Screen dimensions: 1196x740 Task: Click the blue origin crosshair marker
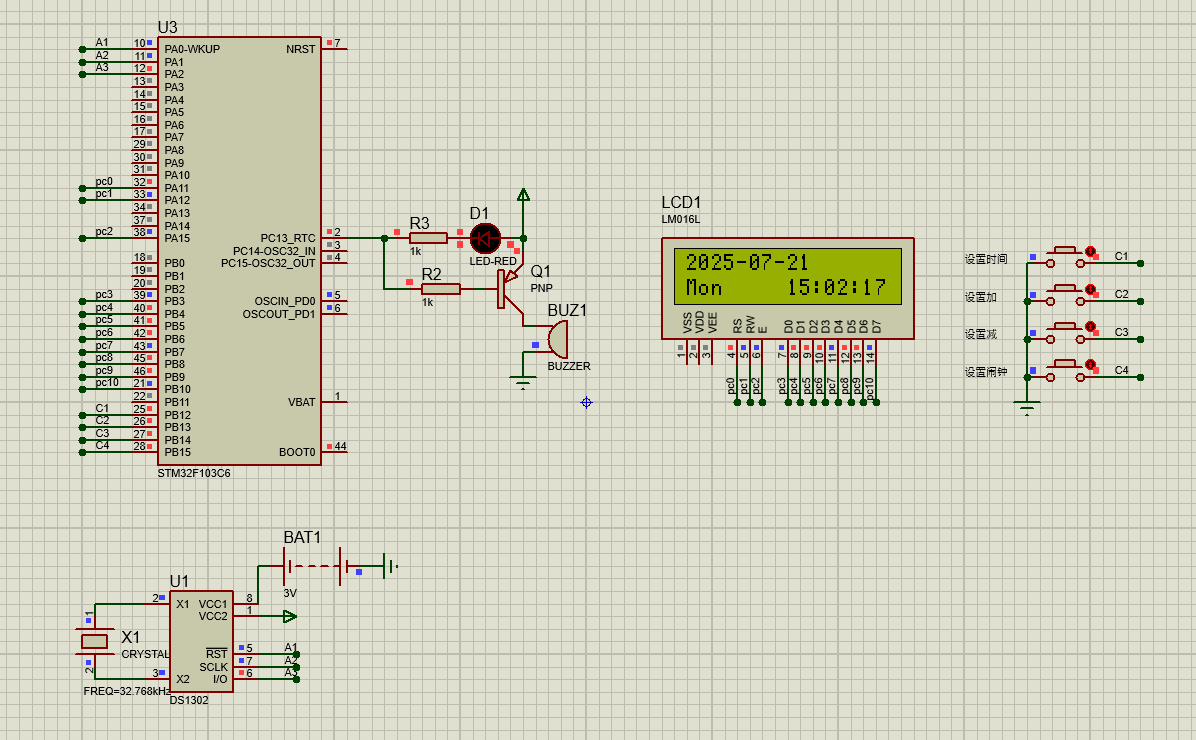click(x=586, y=402)
